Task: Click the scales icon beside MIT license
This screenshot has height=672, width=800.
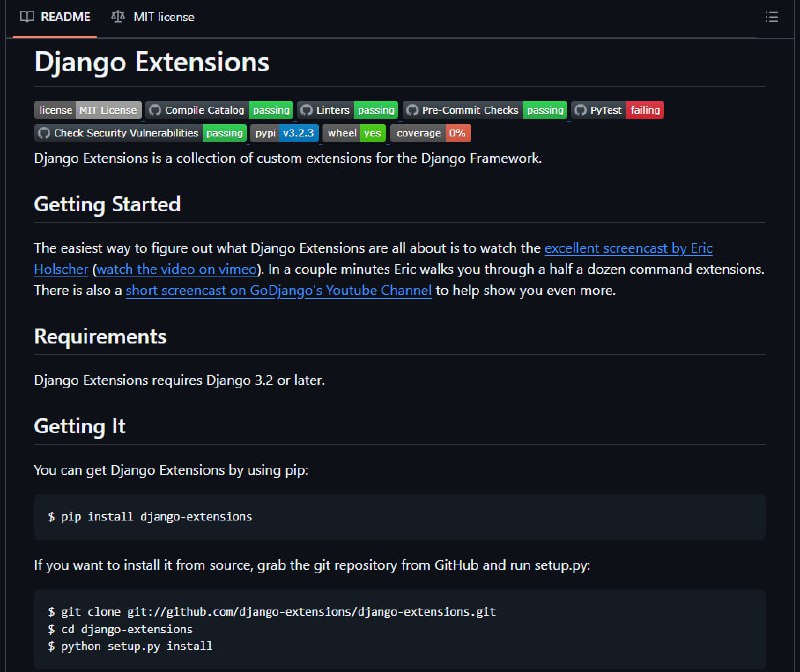Action: coord(118,17)
